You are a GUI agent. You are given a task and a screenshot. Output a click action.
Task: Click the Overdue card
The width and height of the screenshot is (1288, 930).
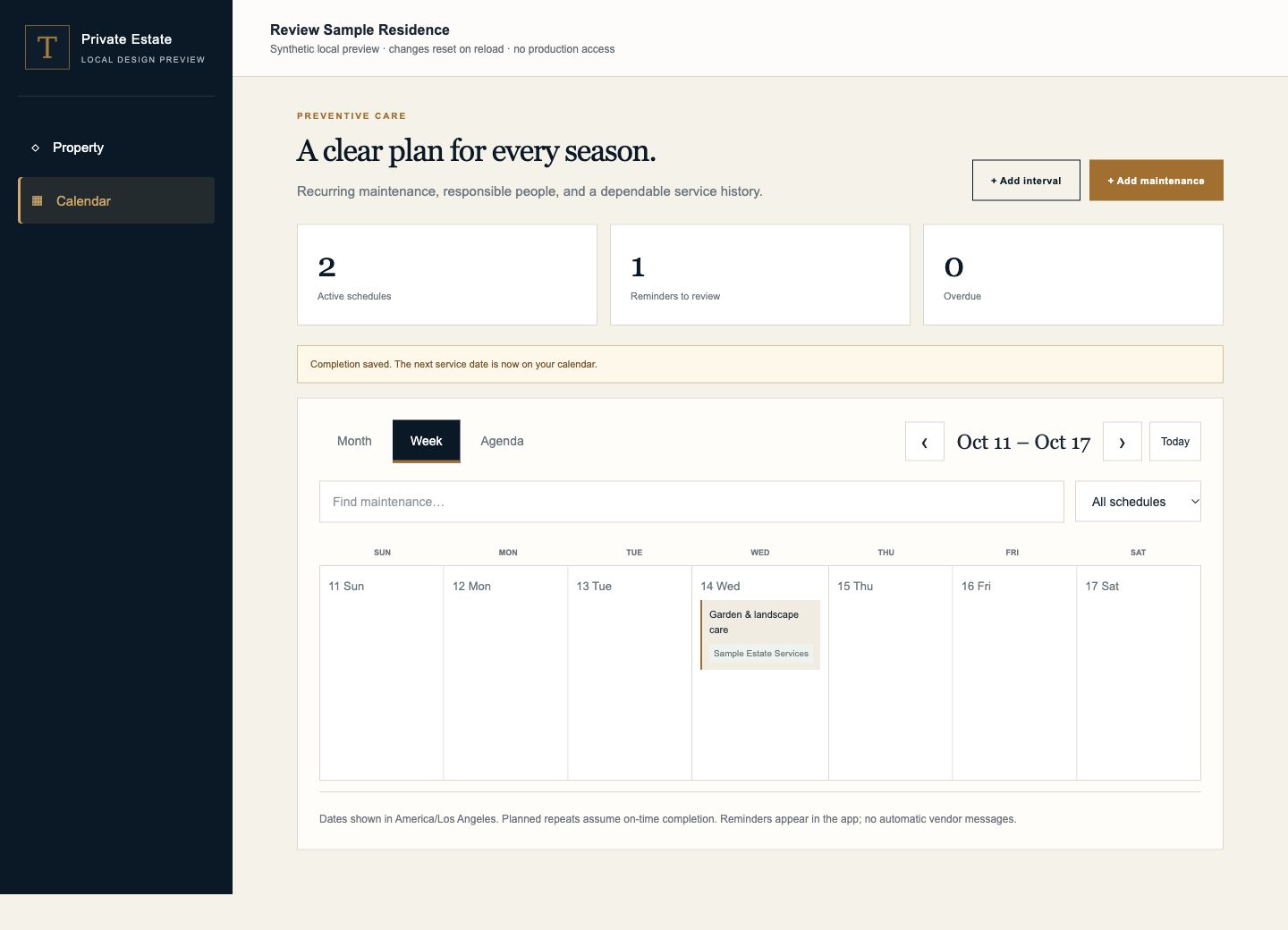click(1073, 275)
